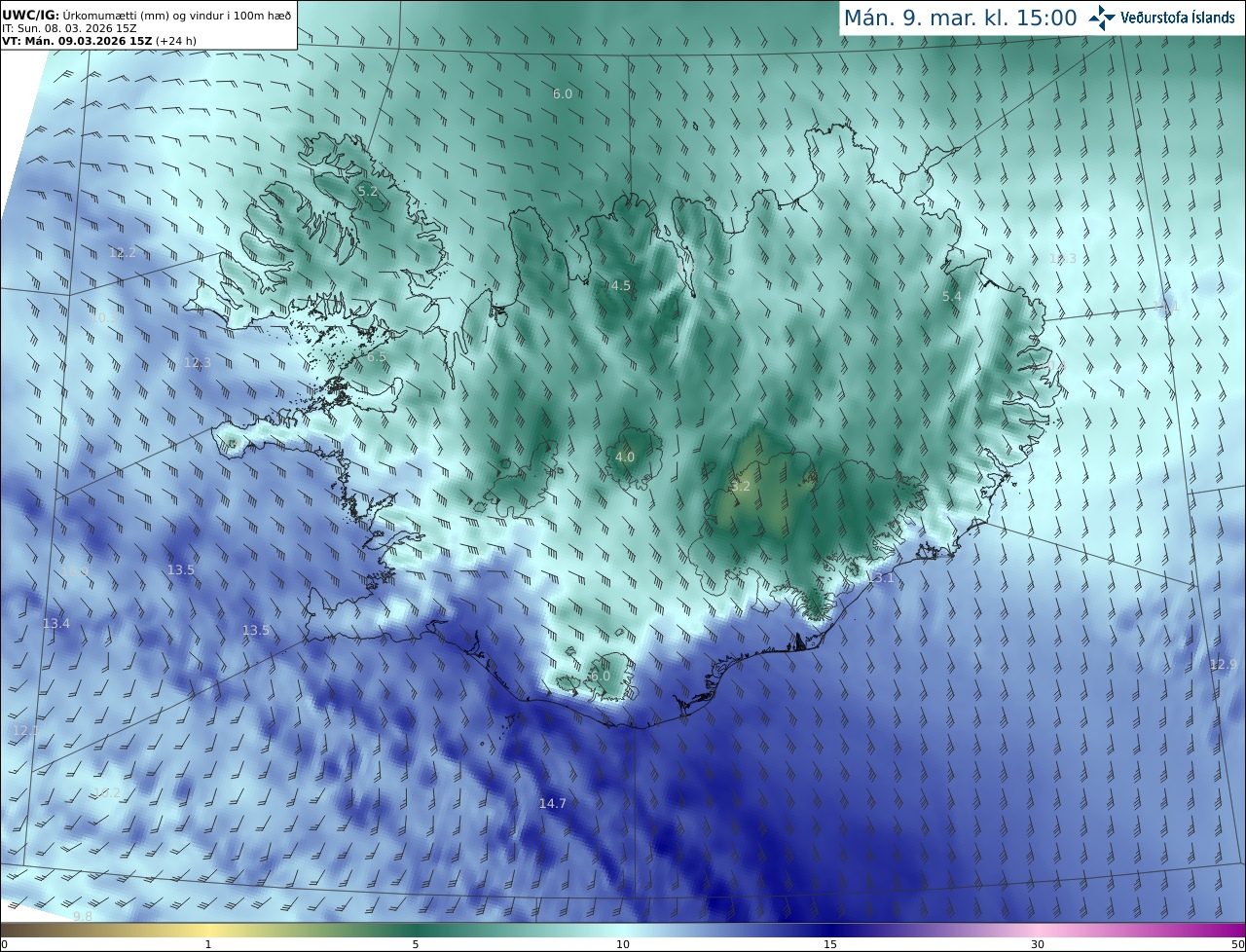
Task: Click the 'VT: Mán. 09.03.2026 15Z (+24 h)' line
Action: pos(99,41)
